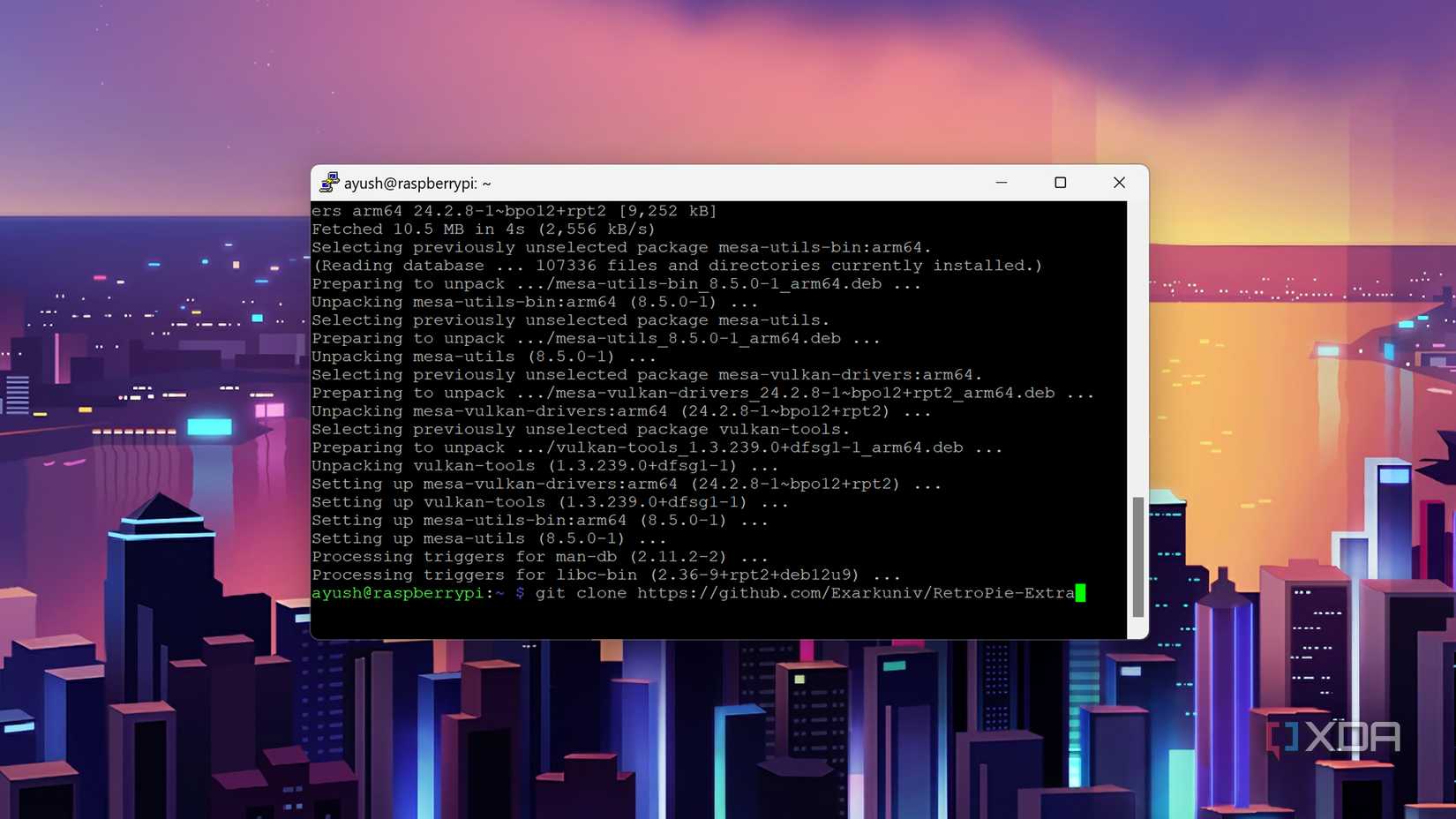The height and width of the screenshot is (819, 1456).
Task: Maximize the terminal window
Action: 1060,183
